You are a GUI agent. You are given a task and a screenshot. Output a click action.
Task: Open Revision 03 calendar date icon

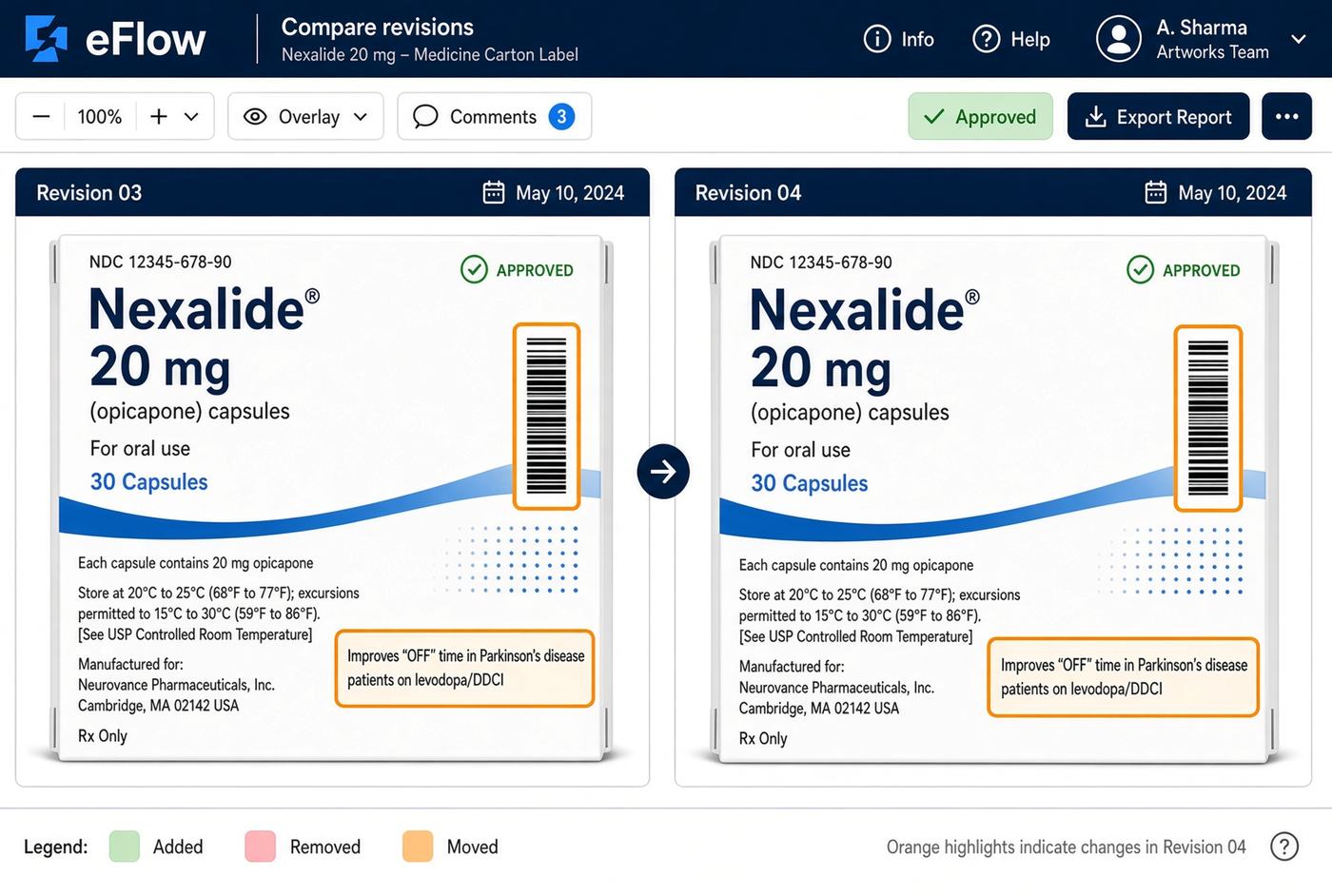pos(494,193)
